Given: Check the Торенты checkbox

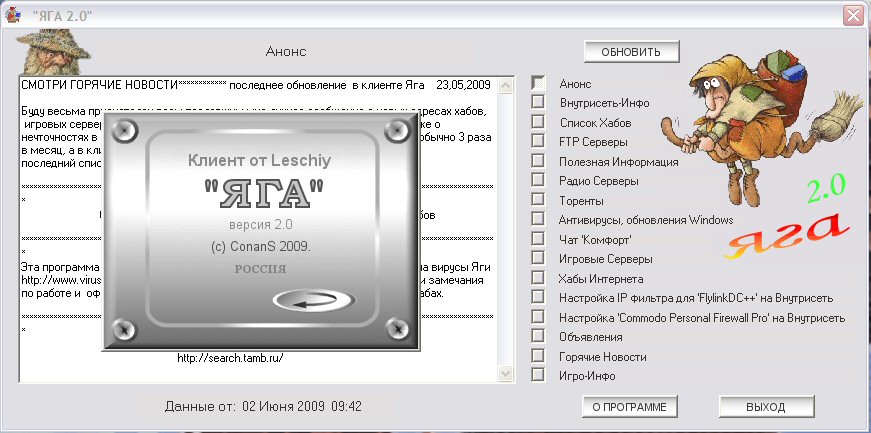Looking at the screenshot, I should pyautogui.click(x=538, y=199).
